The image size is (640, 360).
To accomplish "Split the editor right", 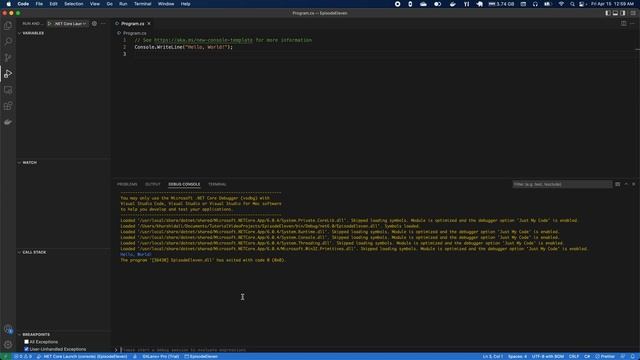I will click(x=624, y=24).
